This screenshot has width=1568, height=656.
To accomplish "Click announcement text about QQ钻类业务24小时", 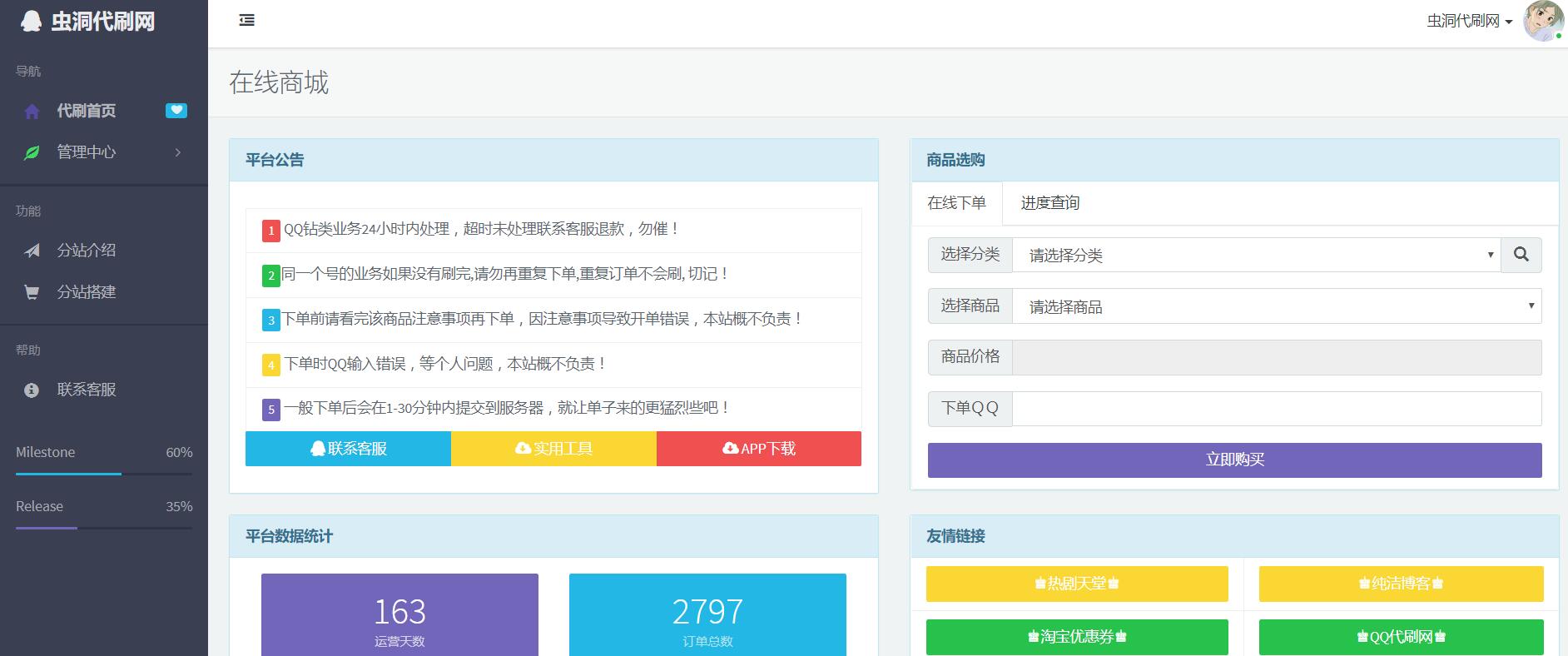I will click(481, 229).
